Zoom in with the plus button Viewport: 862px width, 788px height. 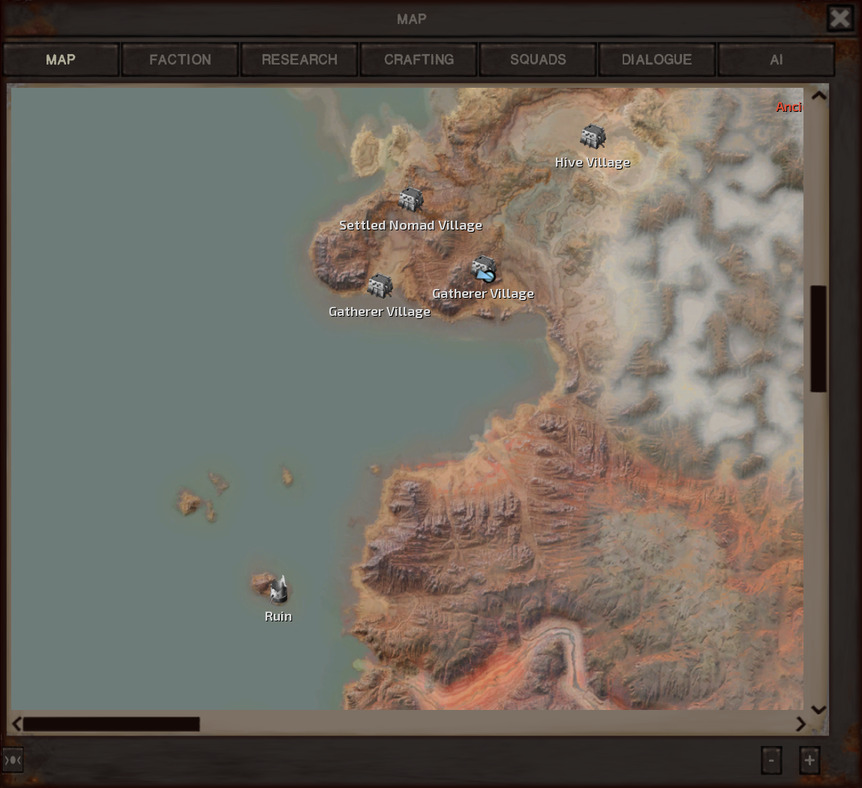pos(809,761)
